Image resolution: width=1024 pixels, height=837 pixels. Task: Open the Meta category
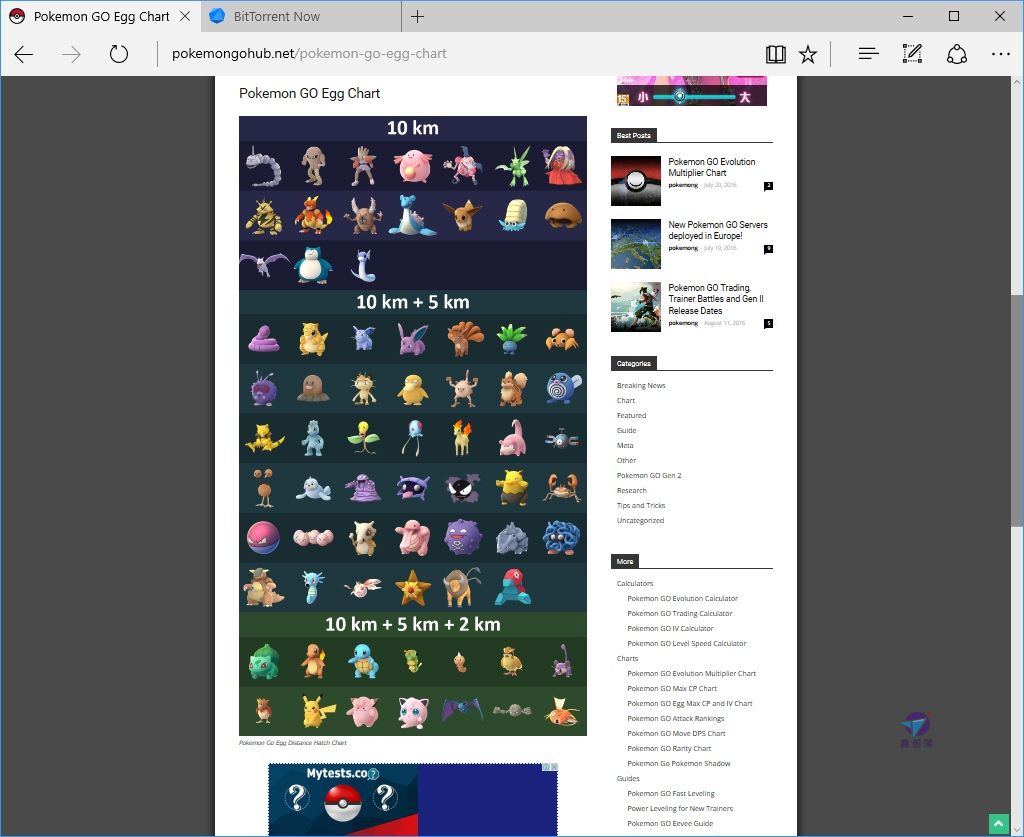(625, 445)
